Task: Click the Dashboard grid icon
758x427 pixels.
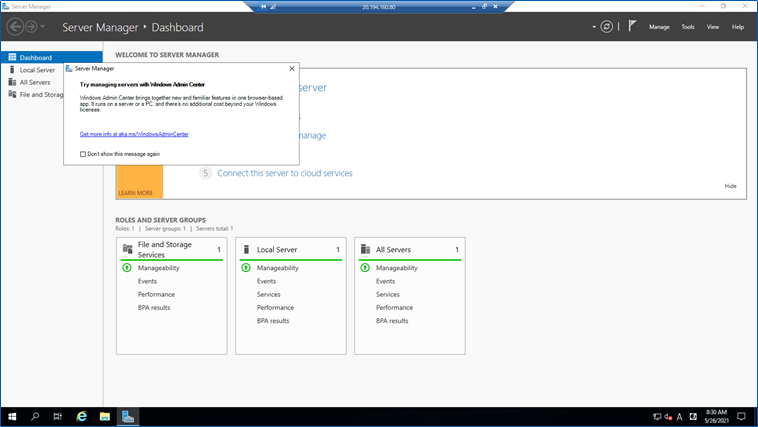Action: 12,57
